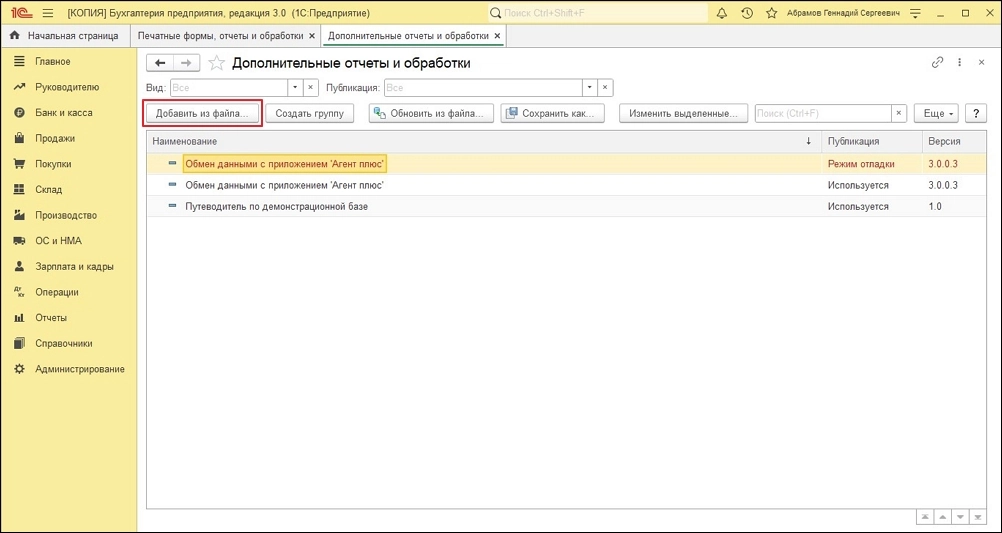Click the Операции Дт/Кт icon
Viewport: 1002px width, 533px height.
(x=19, y=292)
